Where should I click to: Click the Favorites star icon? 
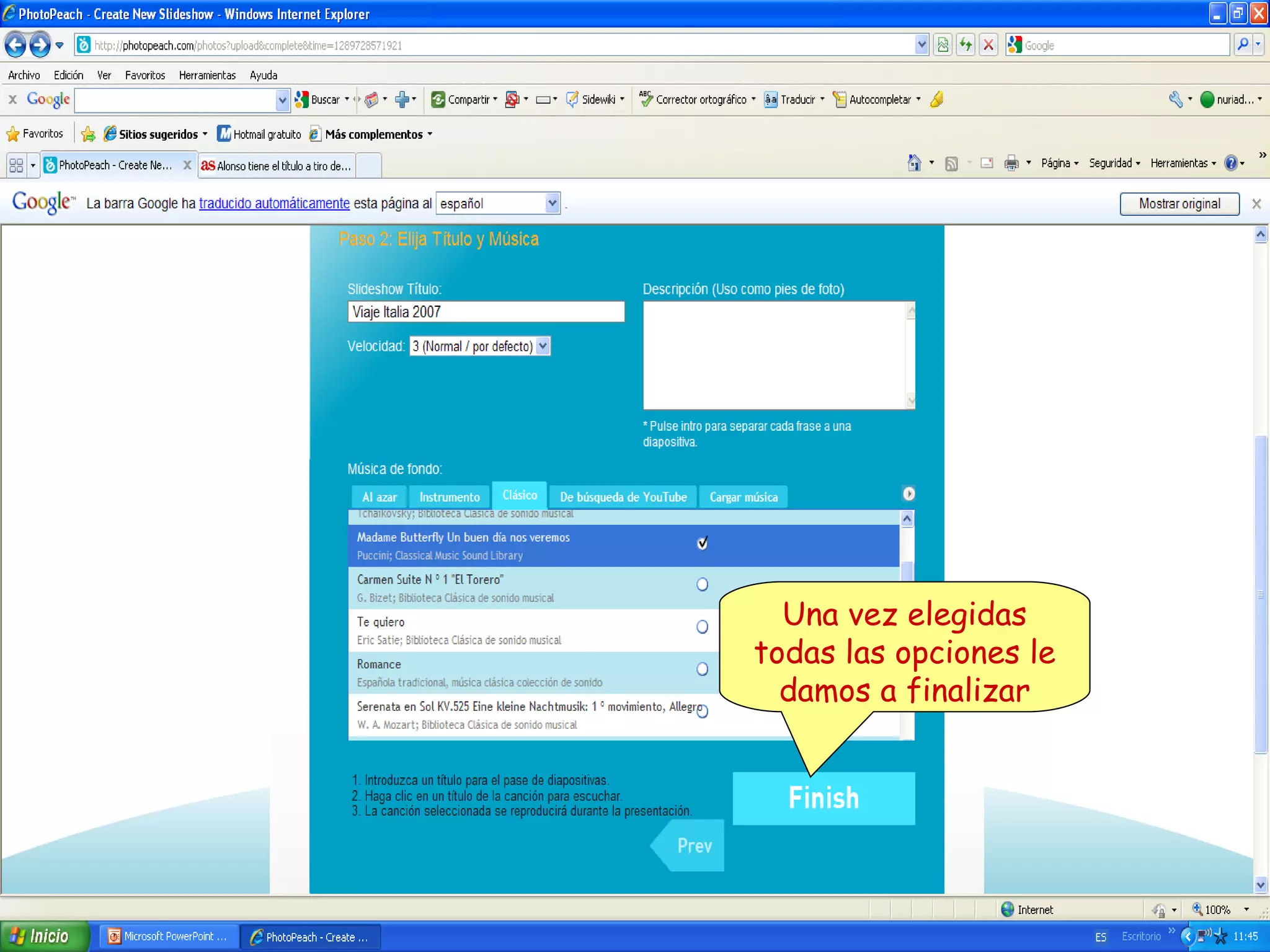[x=12, y=134]
